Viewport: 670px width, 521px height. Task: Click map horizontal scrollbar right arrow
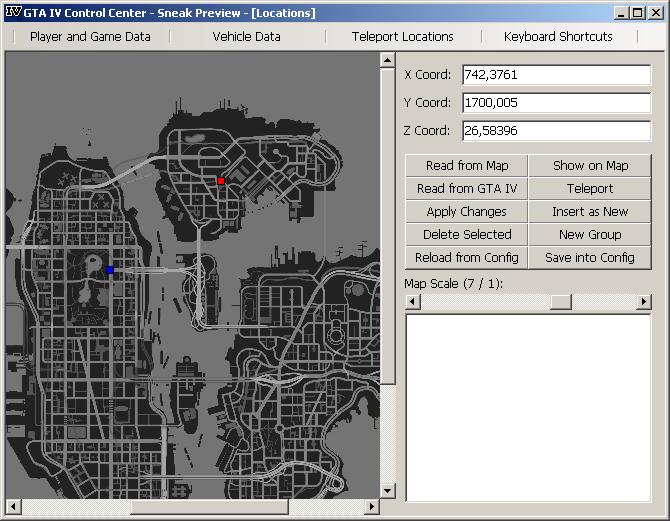(372, 507)
